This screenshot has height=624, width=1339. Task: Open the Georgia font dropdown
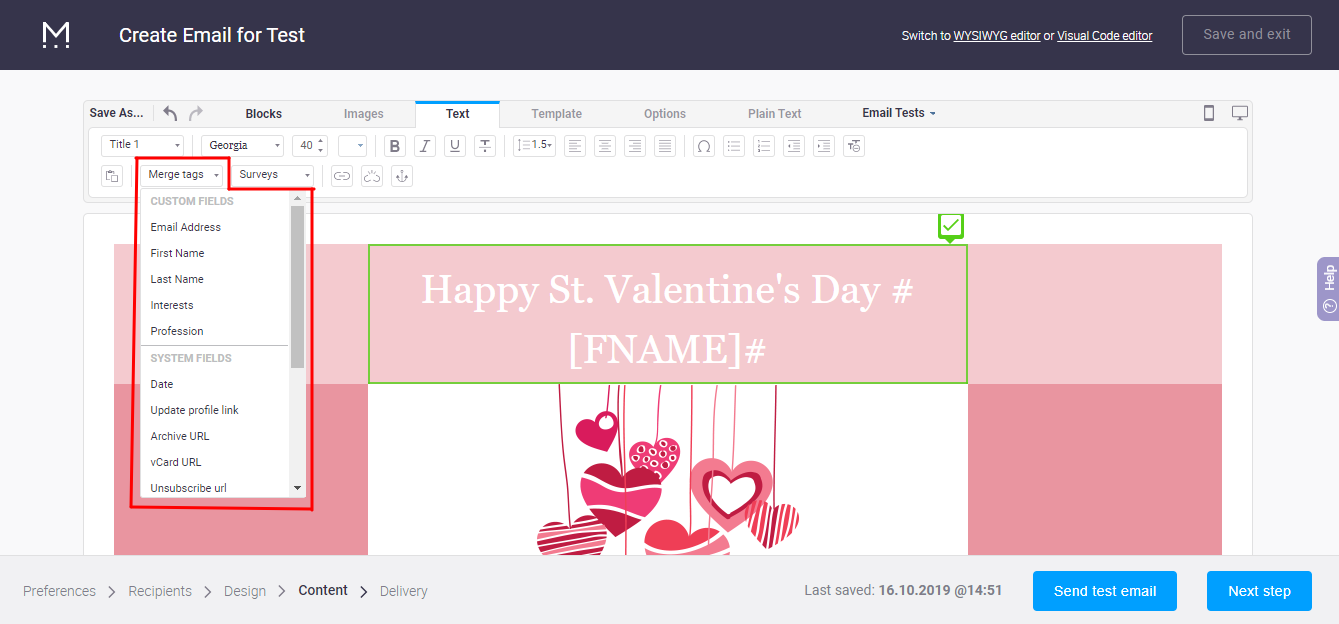tap(243, 146)
